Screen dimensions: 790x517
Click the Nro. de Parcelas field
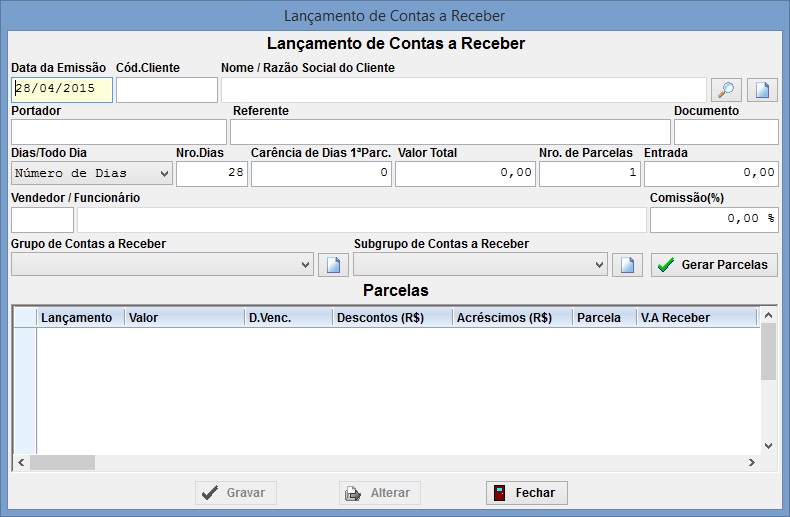coord(590,174)
